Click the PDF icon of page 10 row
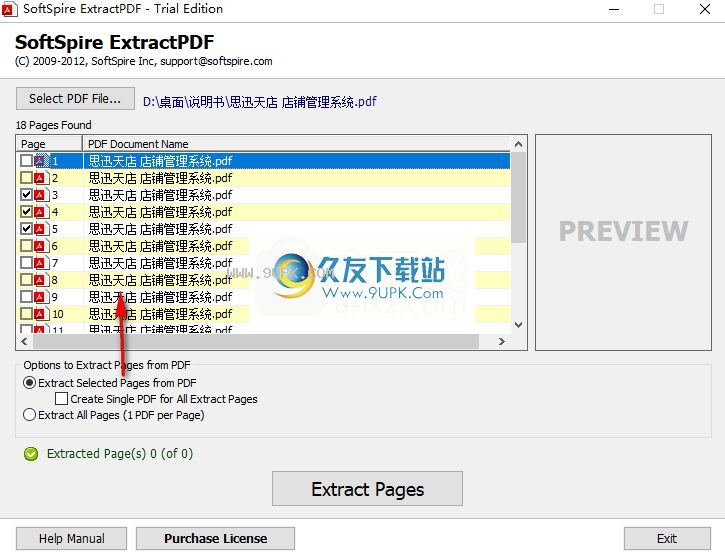 coord(41,314)
